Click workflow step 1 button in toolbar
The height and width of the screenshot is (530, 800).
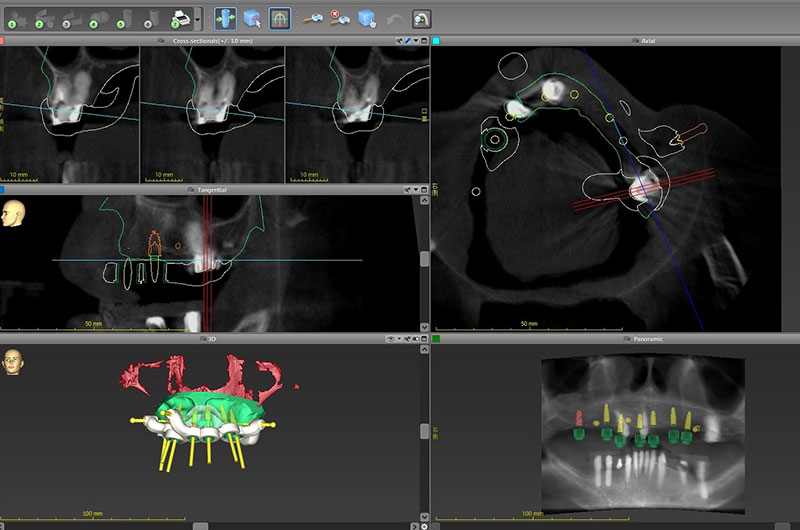coord(16,18)
